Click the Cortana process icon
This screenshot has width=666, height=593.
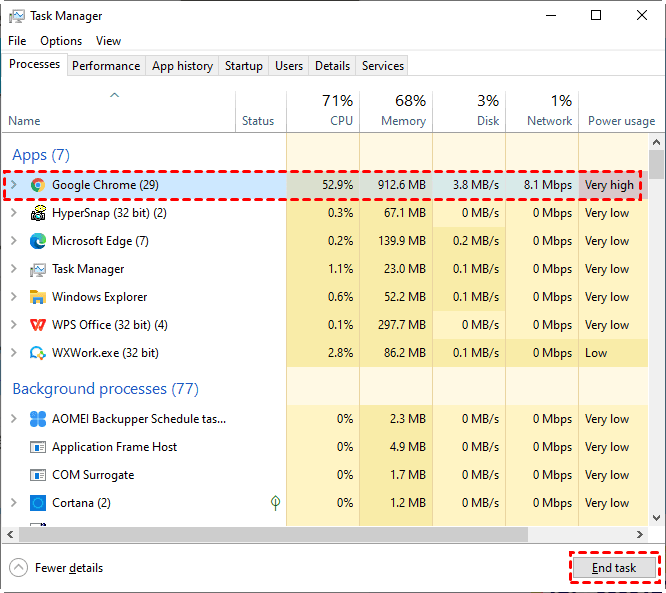point(38,503)
